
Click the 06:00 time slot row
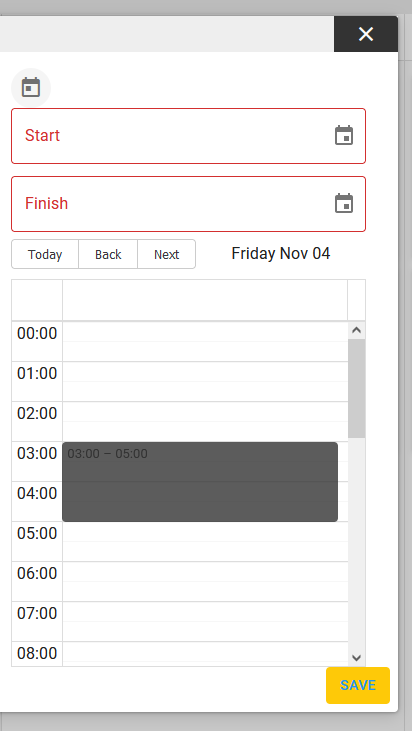[x=205, y=581]
